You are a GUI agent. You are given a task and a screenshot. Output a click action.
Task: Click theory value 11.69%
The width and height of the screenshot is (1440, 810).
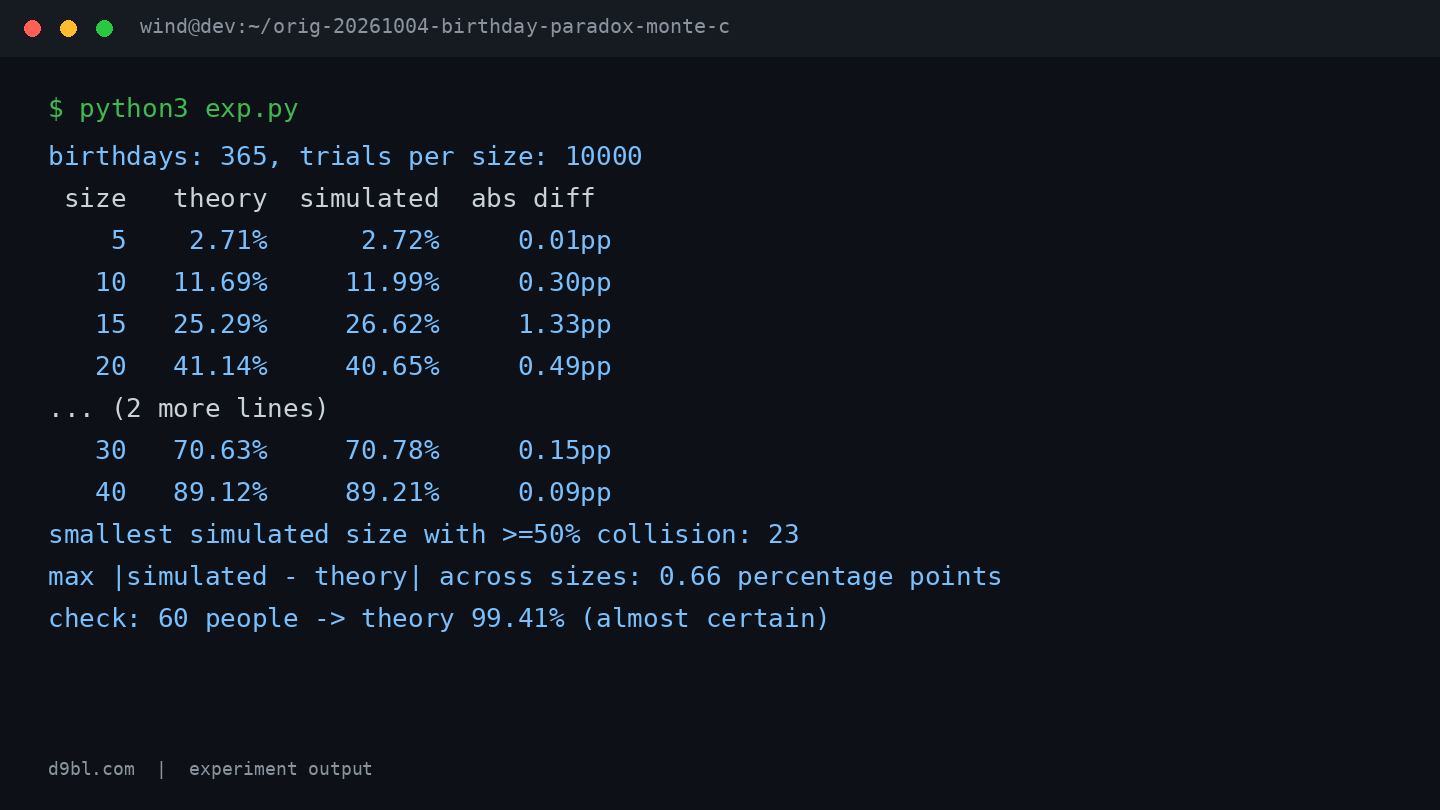[220, 283]
